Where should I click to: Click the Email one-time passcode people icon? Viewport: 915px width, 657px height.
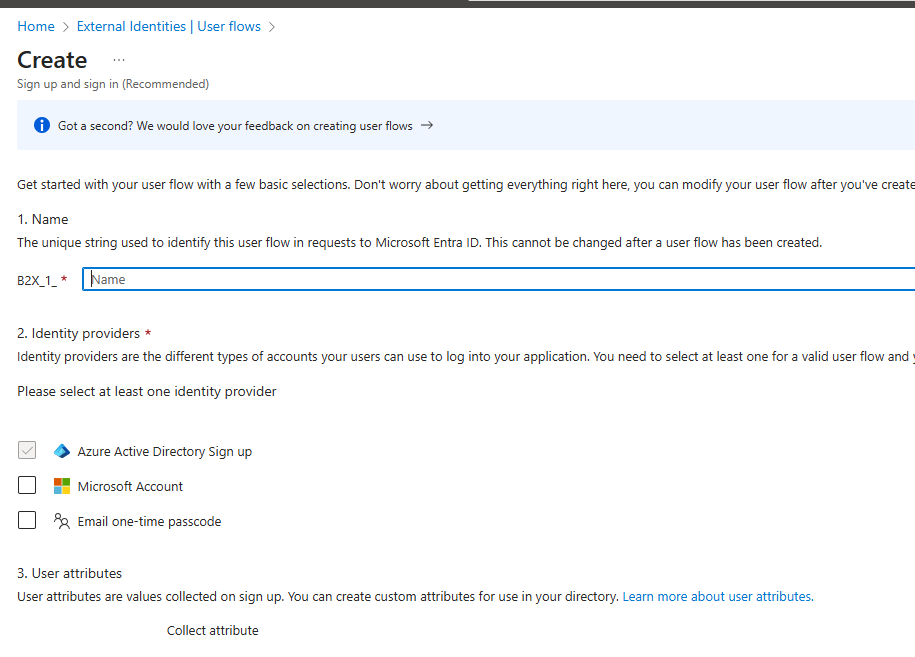pos(62,521)
